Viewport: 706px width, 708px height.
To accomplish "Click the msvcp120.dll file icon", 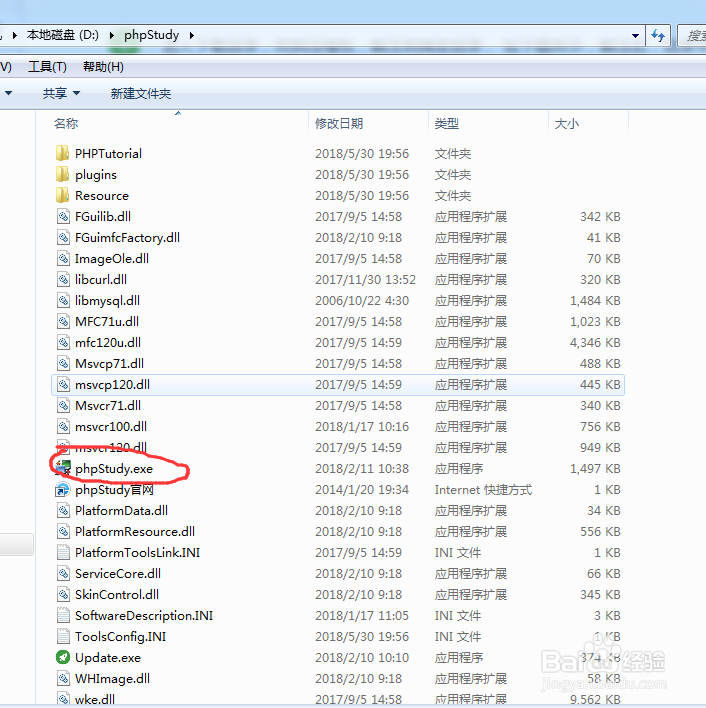I will (63, 384).
